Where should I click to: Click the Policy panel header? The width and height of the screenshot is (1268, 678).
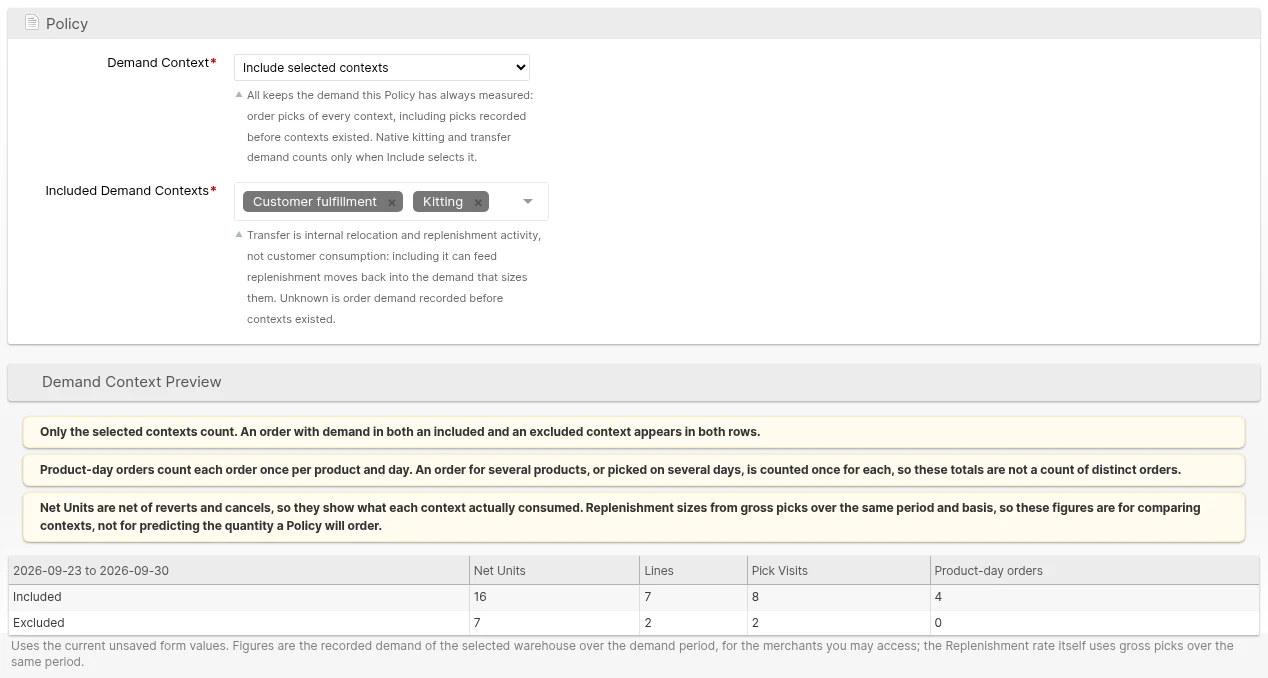634,23
